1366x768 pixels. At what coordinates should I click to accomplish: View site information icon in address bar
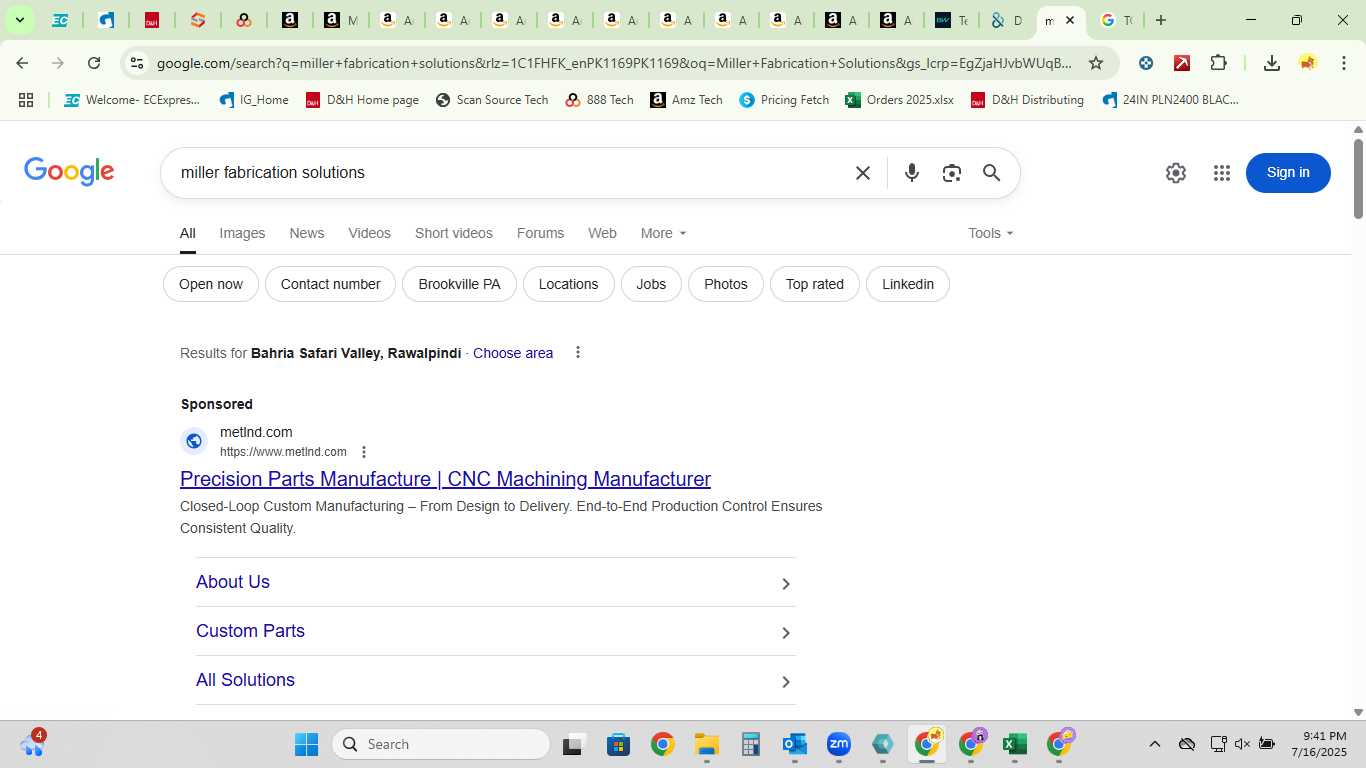click(x=137, y=63)
